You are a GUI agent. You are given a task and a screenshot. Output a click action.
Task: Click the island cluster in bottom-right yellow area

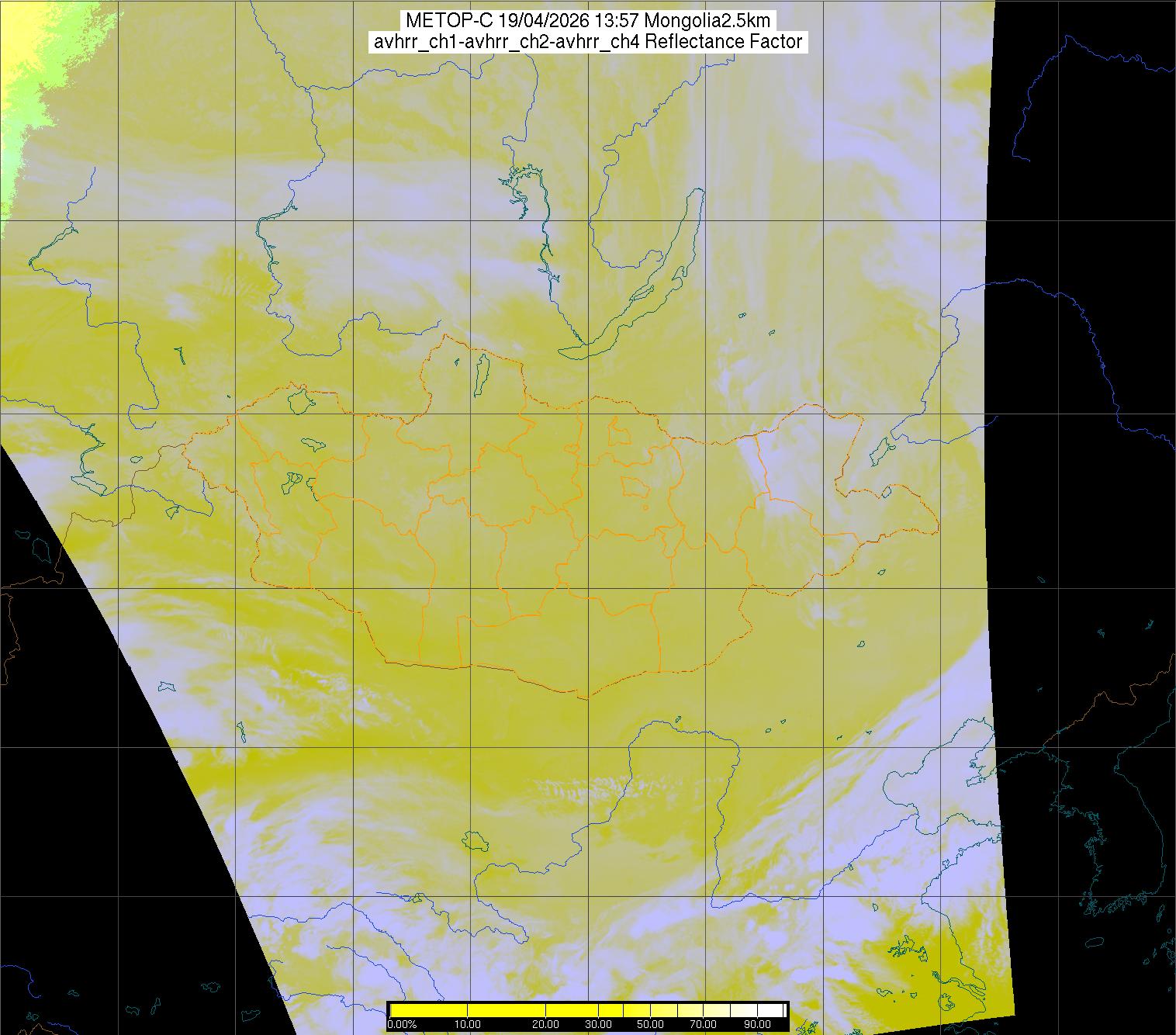tap(902, 949)
